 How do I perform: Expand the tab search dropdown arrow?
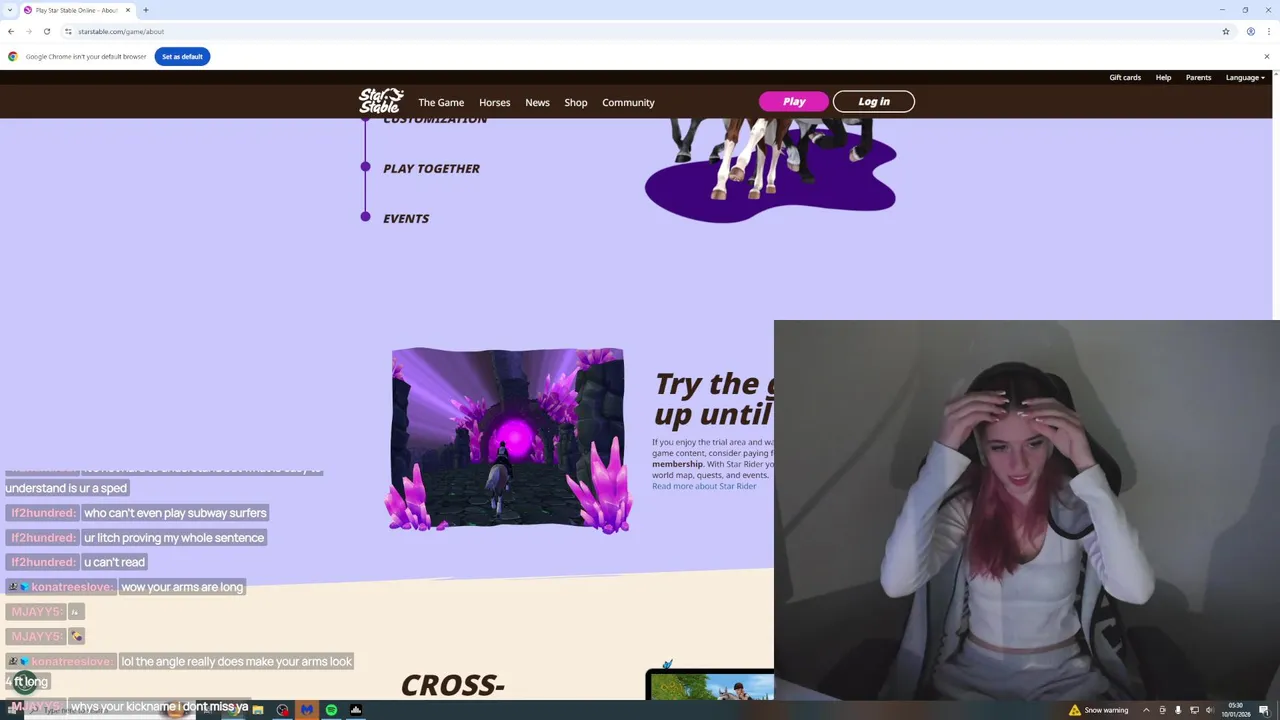tap(10, 10)
